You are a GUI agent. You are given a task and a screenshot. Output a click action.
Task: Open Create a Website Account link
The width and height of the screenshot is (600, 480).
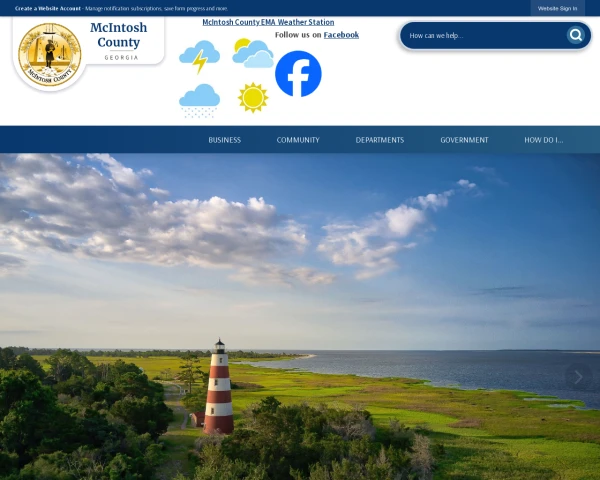click(x=48, y=8)
